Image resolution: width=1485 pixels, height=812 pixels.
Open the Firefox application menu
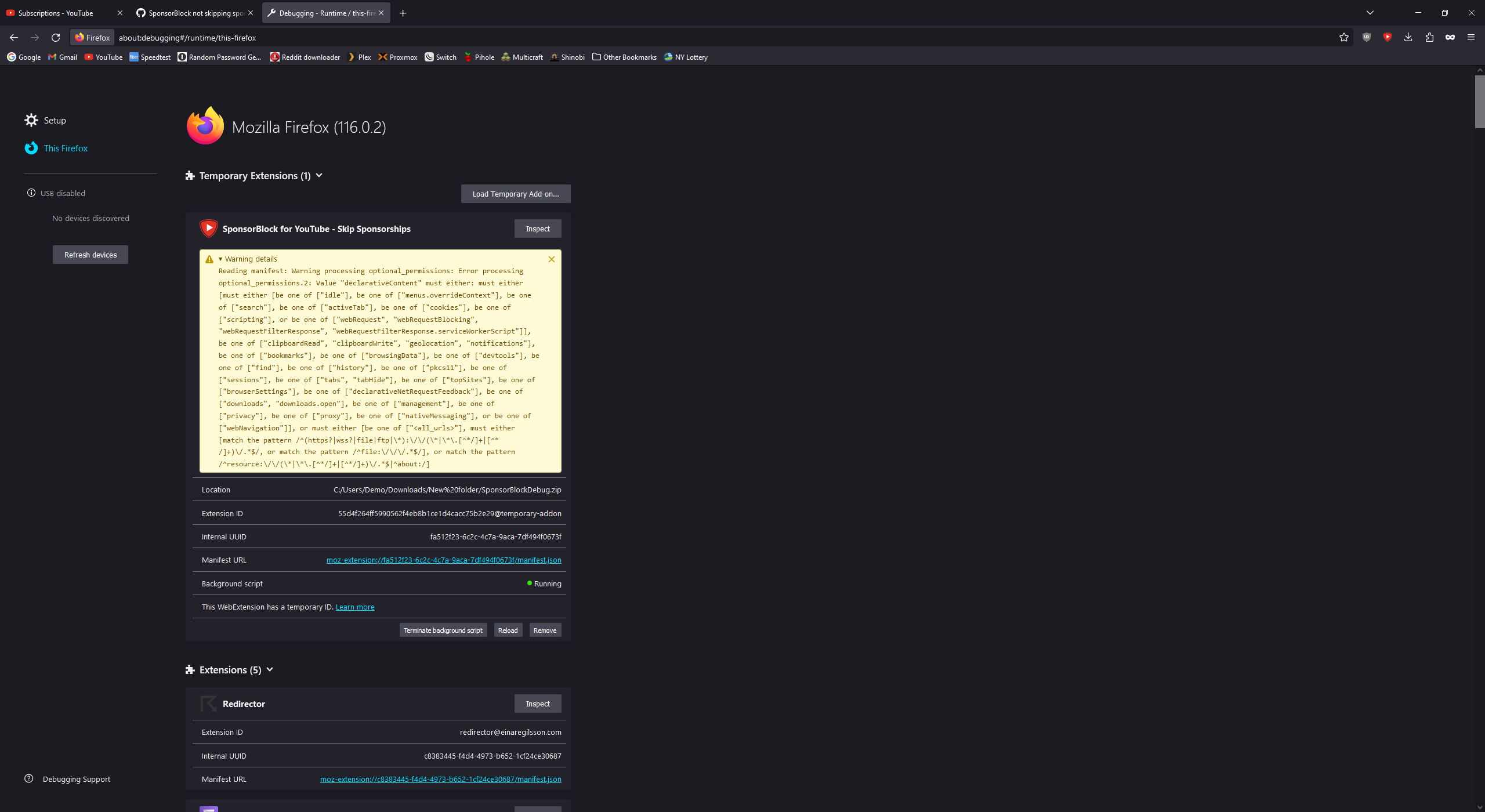1471,37
